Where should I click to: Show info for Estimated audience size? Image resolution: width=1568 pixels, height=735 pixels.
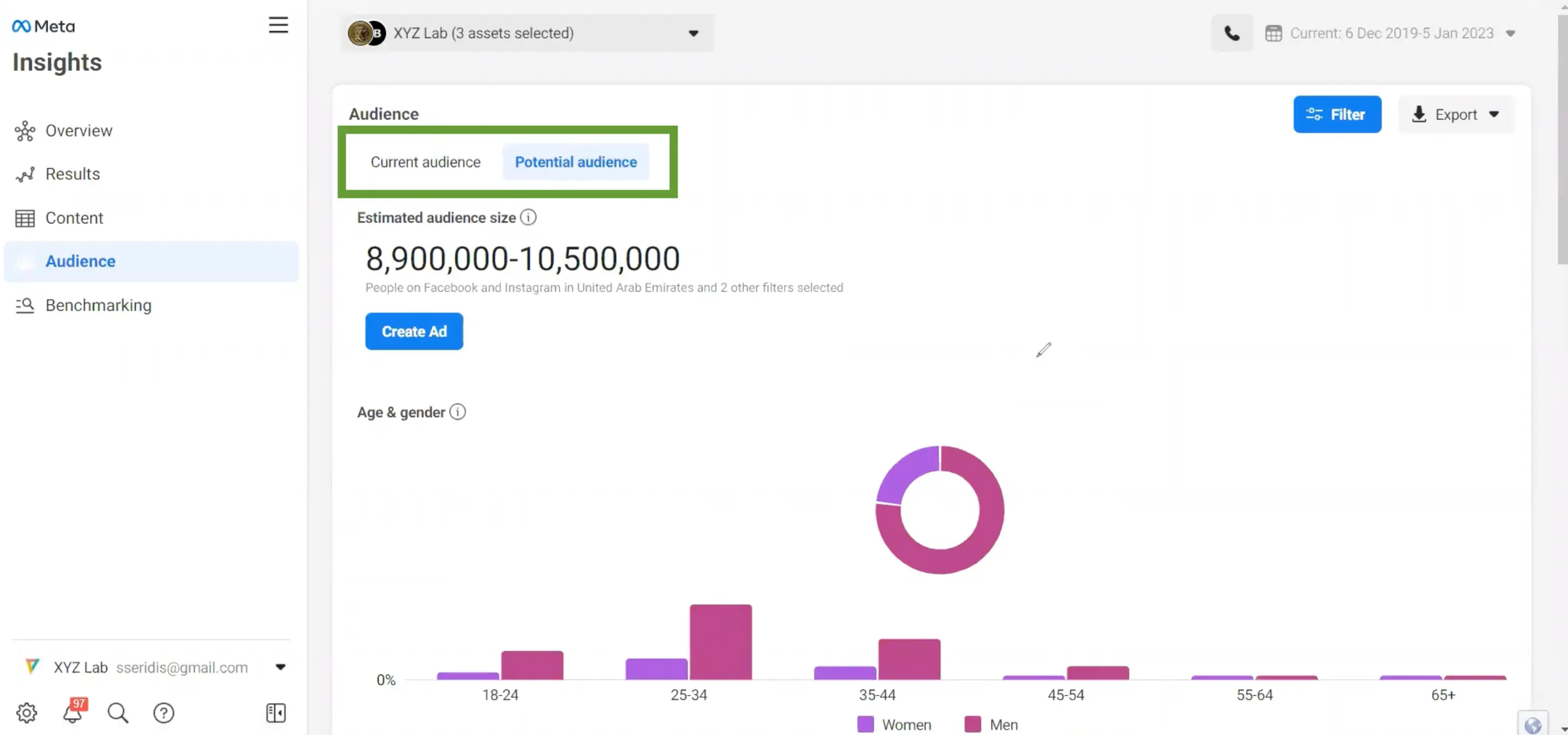coord(529,217)
